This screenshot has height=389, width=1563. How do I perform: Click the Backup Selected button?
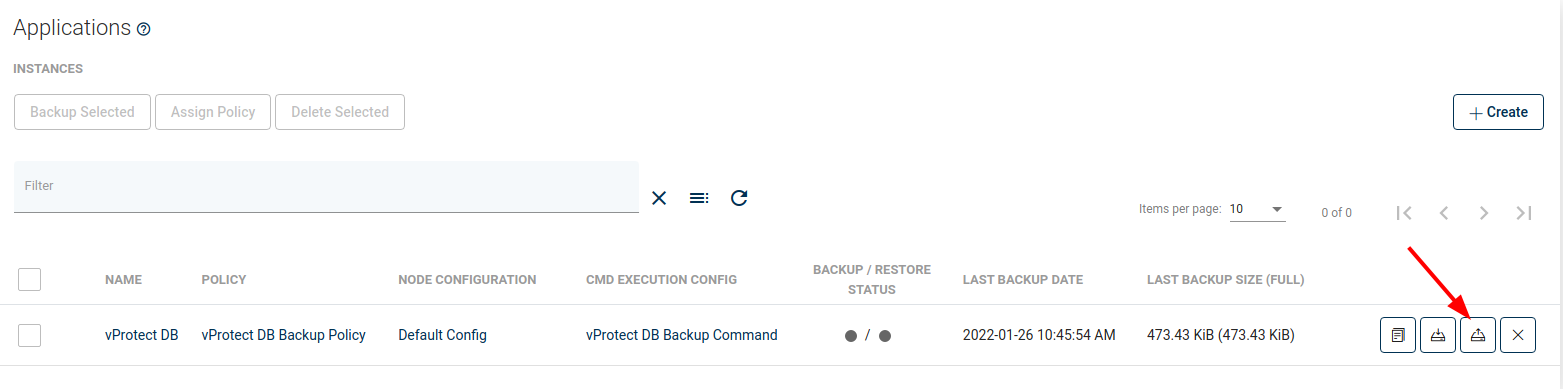[x=82, y=112]
